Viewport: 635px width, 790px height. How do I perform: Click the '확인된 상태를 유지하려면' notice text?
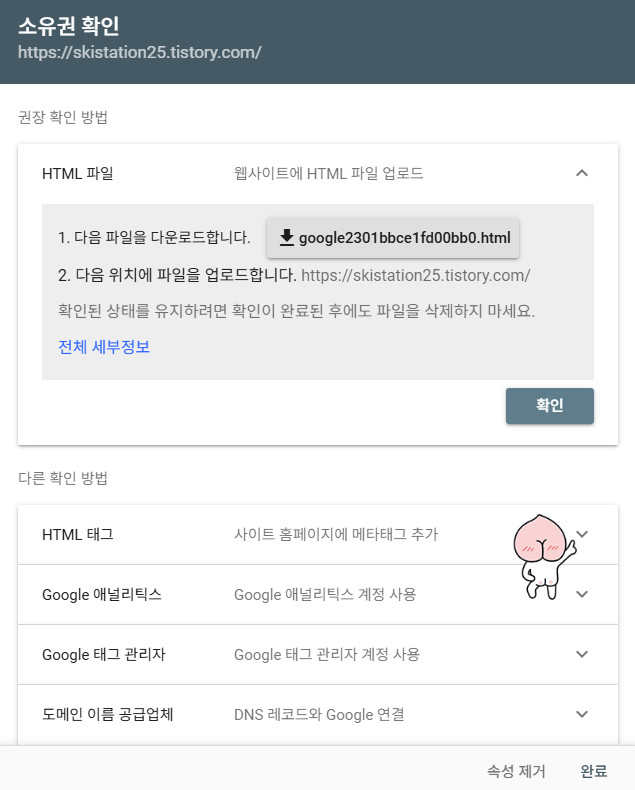[x=296, y=310]
